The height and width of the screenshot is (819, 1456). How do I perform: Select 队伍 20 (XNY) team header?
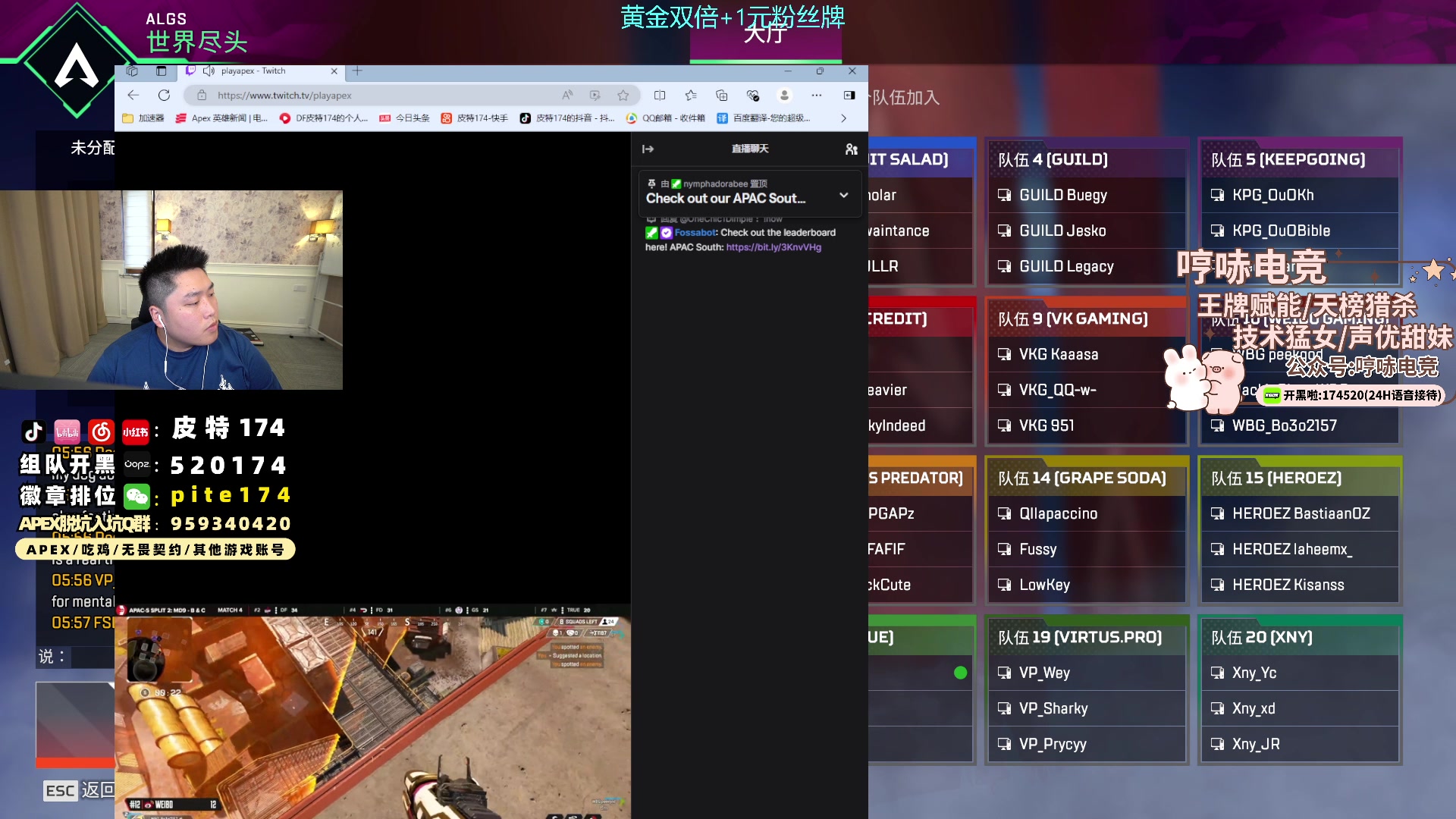point(1300,637)
